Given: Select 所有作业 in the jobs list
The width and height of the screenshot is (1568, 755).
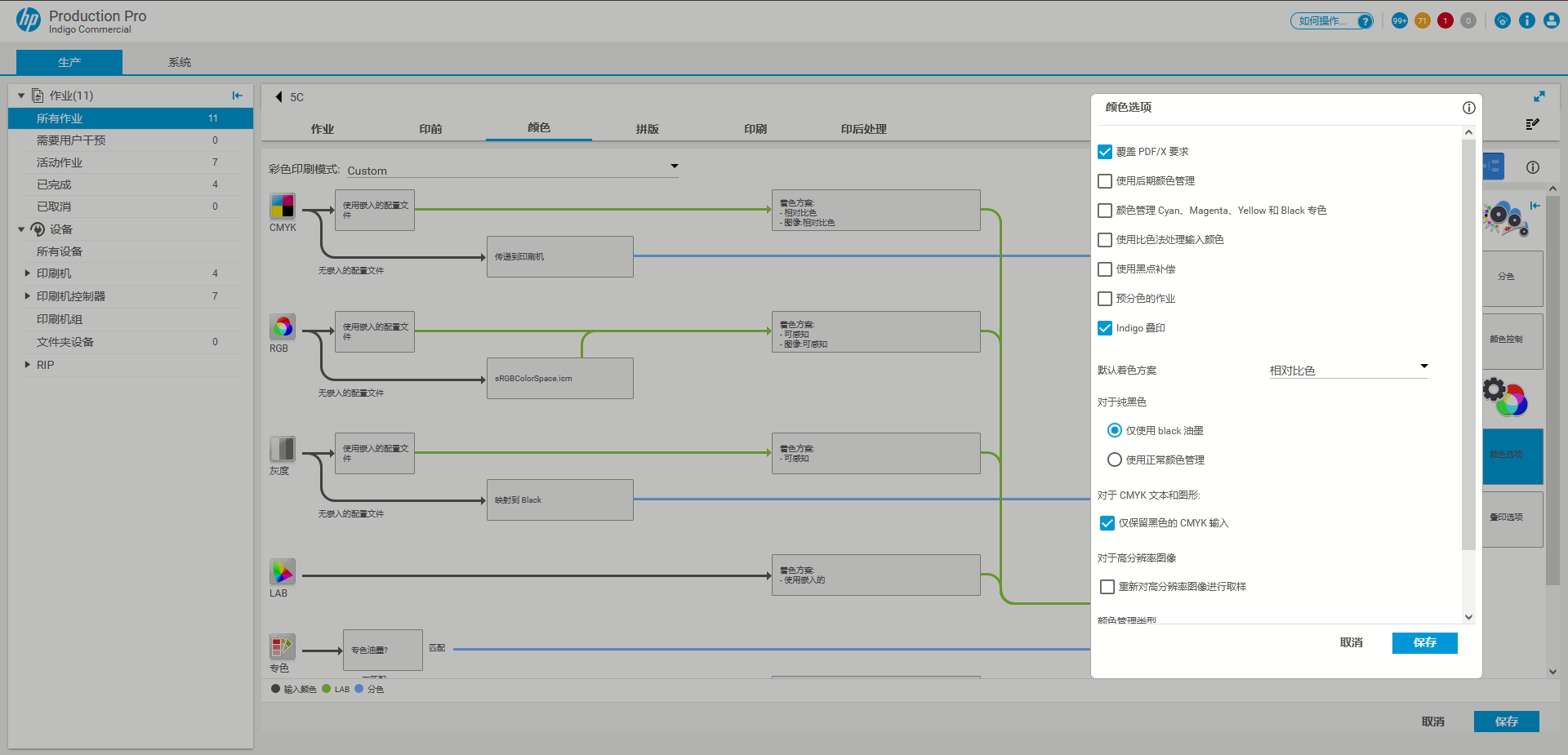Looking at the screenshot, I should [x=131, y=118].
